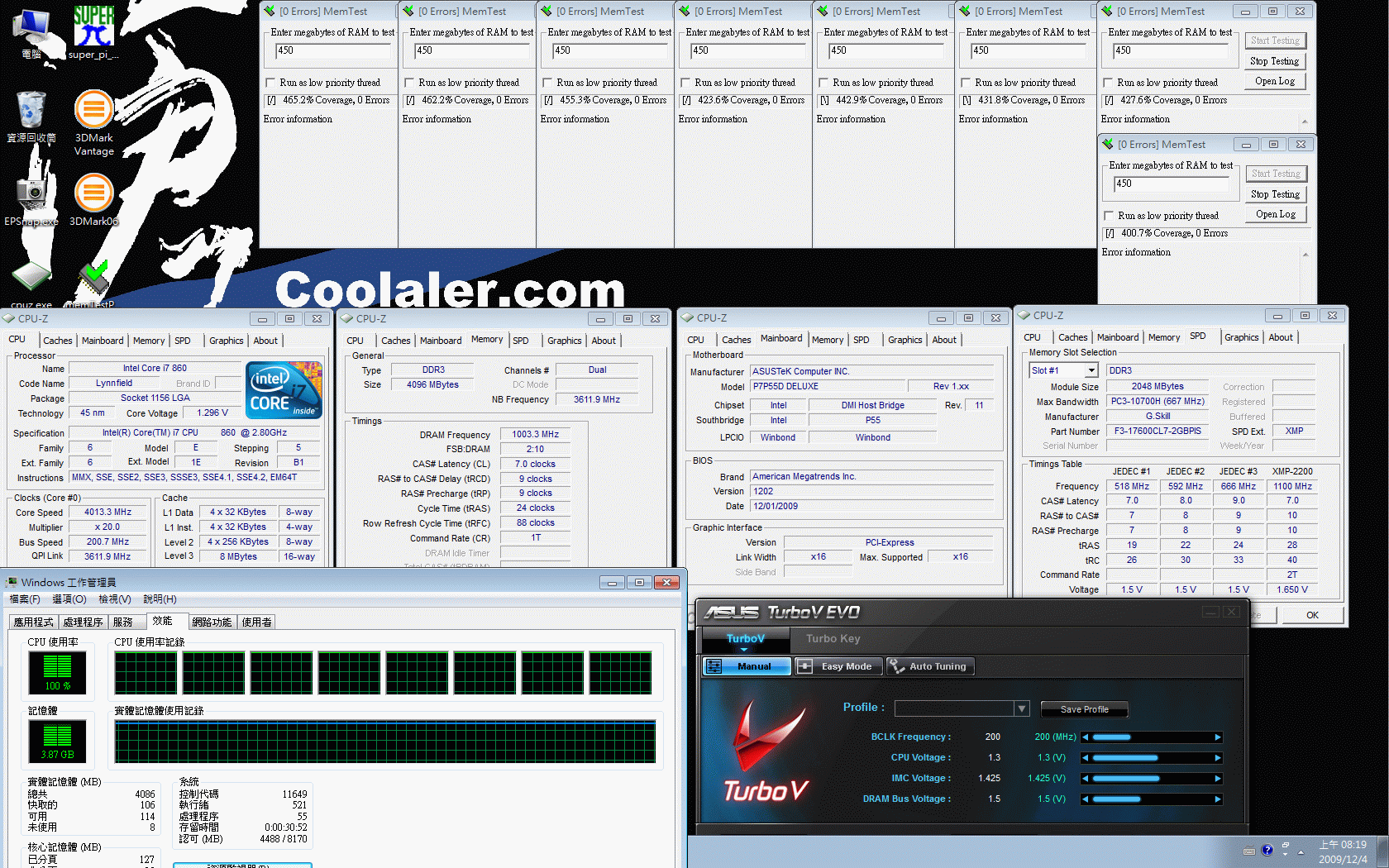Click Open Log in 400.7% coverage MemTest
Viewport: 1389px width, 868px height.
[x=1276, y=214]
